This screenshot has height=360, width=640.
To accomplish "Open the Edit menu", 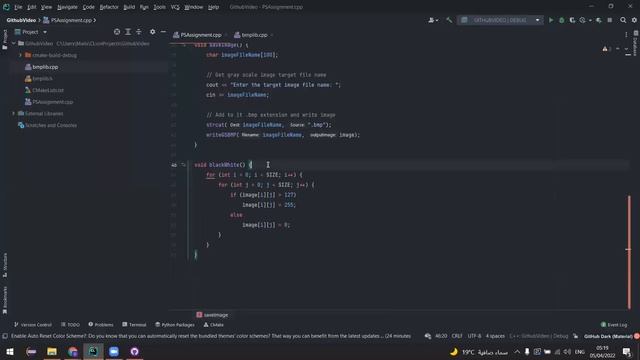I will pos(32,7).
